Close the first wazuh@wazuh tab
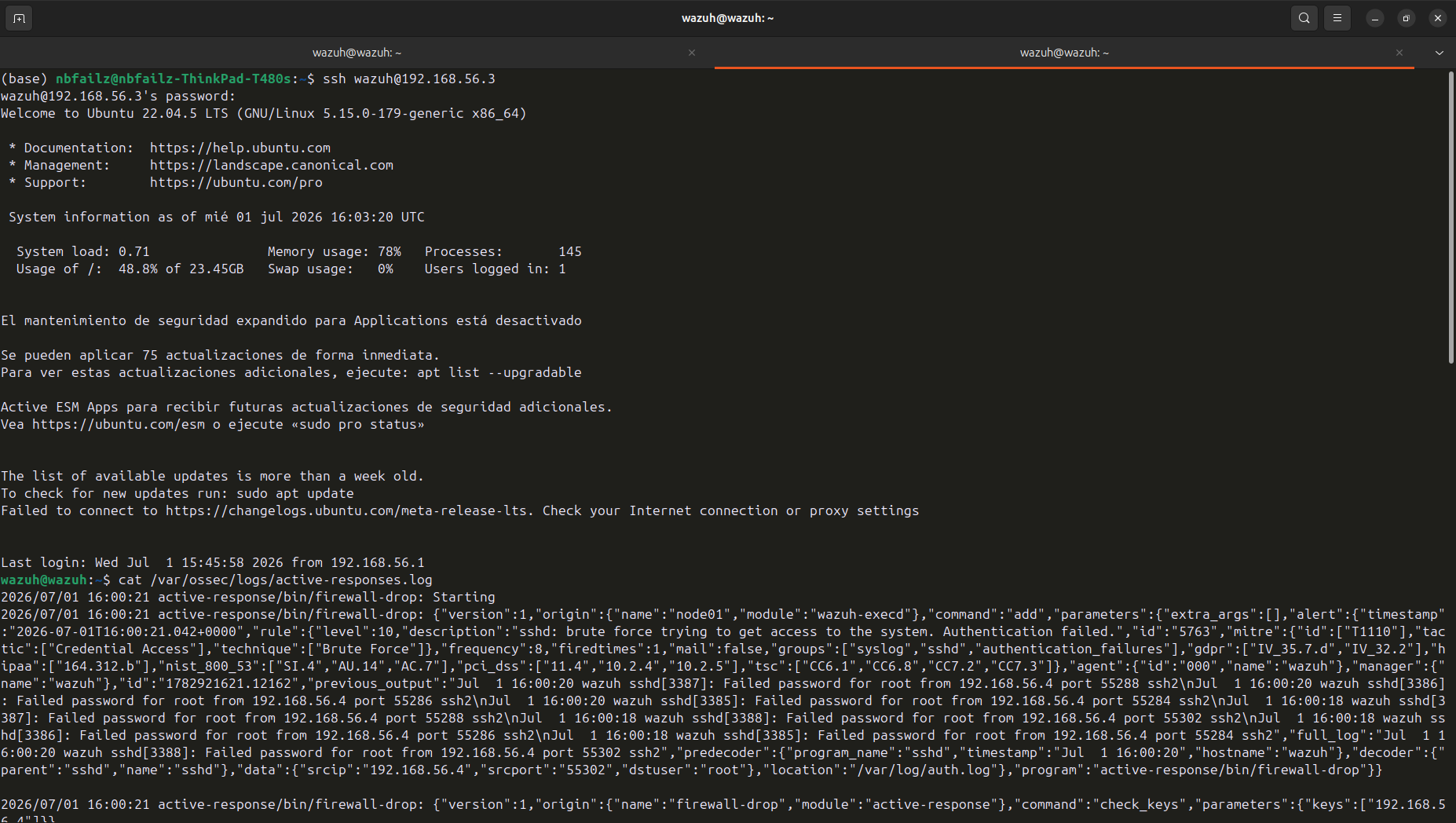This screenshot has width=1456, height=823. coord(692,53)
